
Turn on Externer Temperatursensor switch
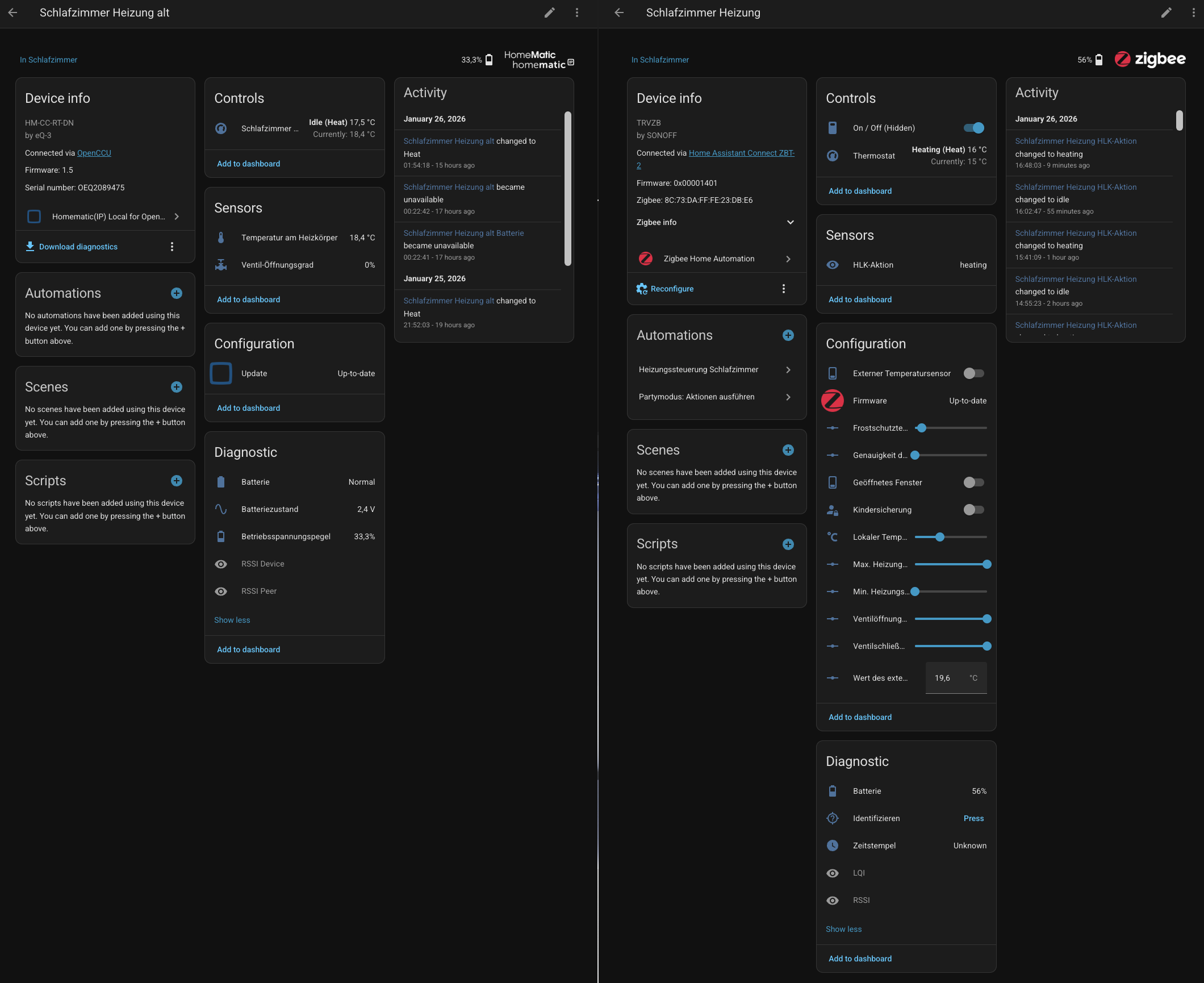973,373
